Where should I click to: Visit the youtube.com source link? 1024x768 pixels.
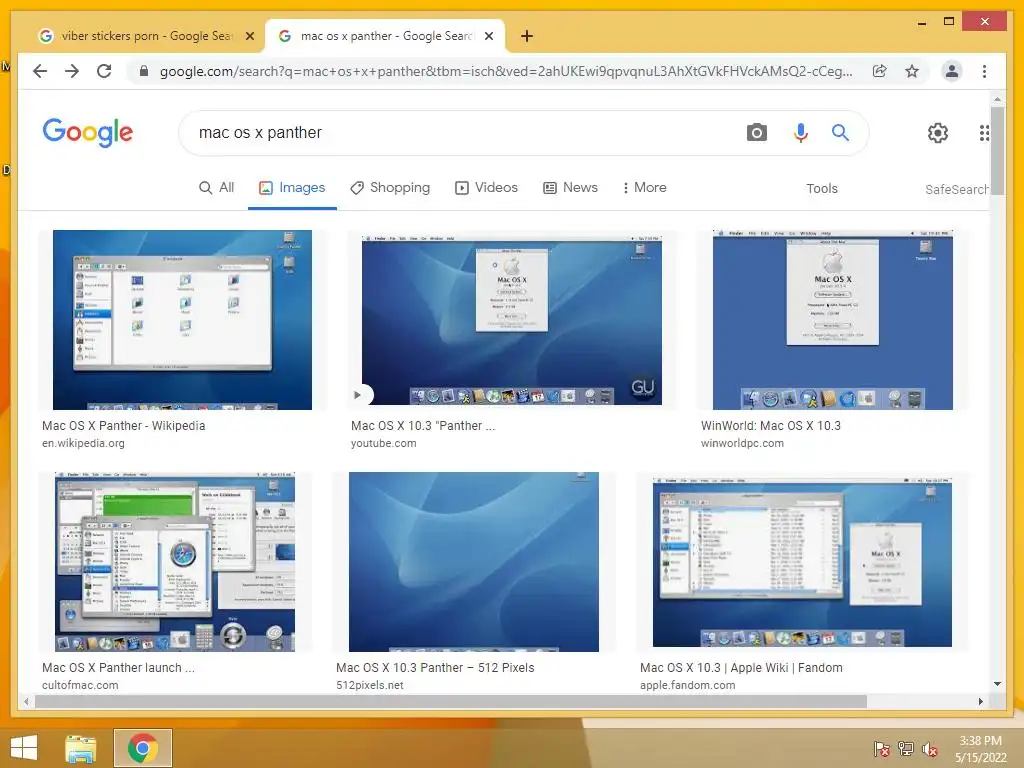(383, 443)
